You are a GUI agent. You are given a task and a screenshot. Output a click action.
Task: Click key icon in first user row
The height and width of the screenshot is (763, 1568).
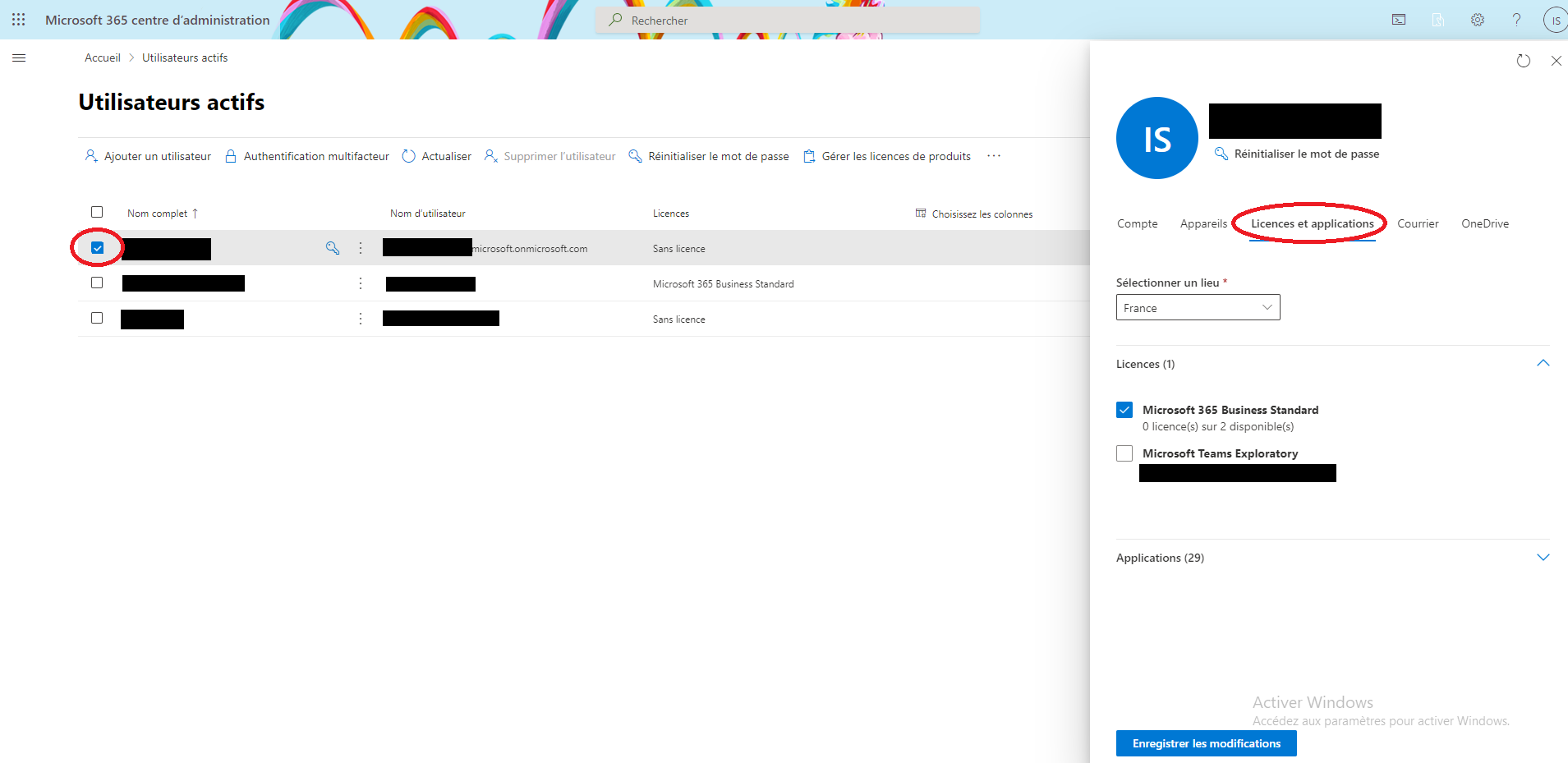333,248
